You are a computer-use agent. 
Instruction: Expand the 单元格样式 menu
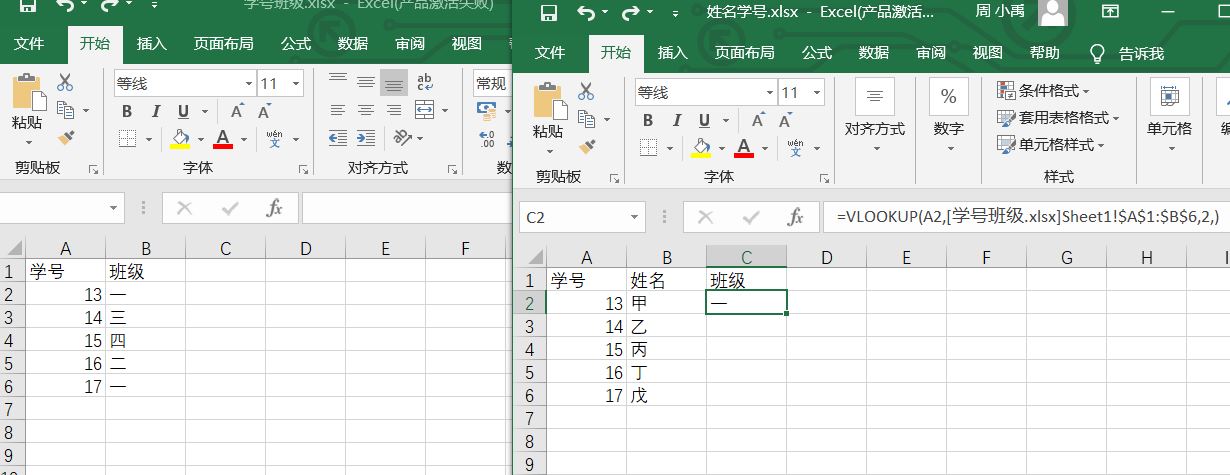point(1052,145)
